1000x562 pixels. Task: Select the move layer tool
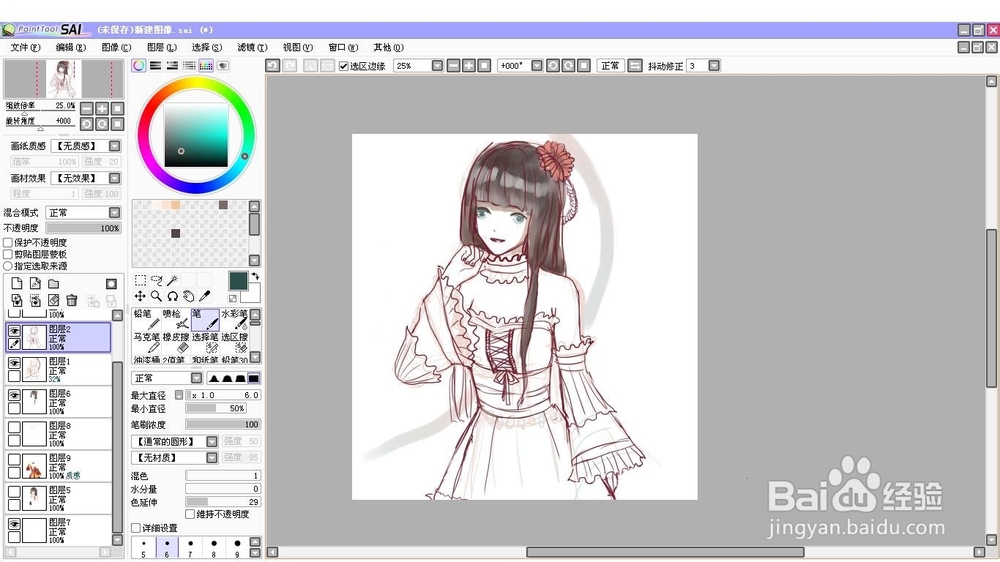click(140, 296)
